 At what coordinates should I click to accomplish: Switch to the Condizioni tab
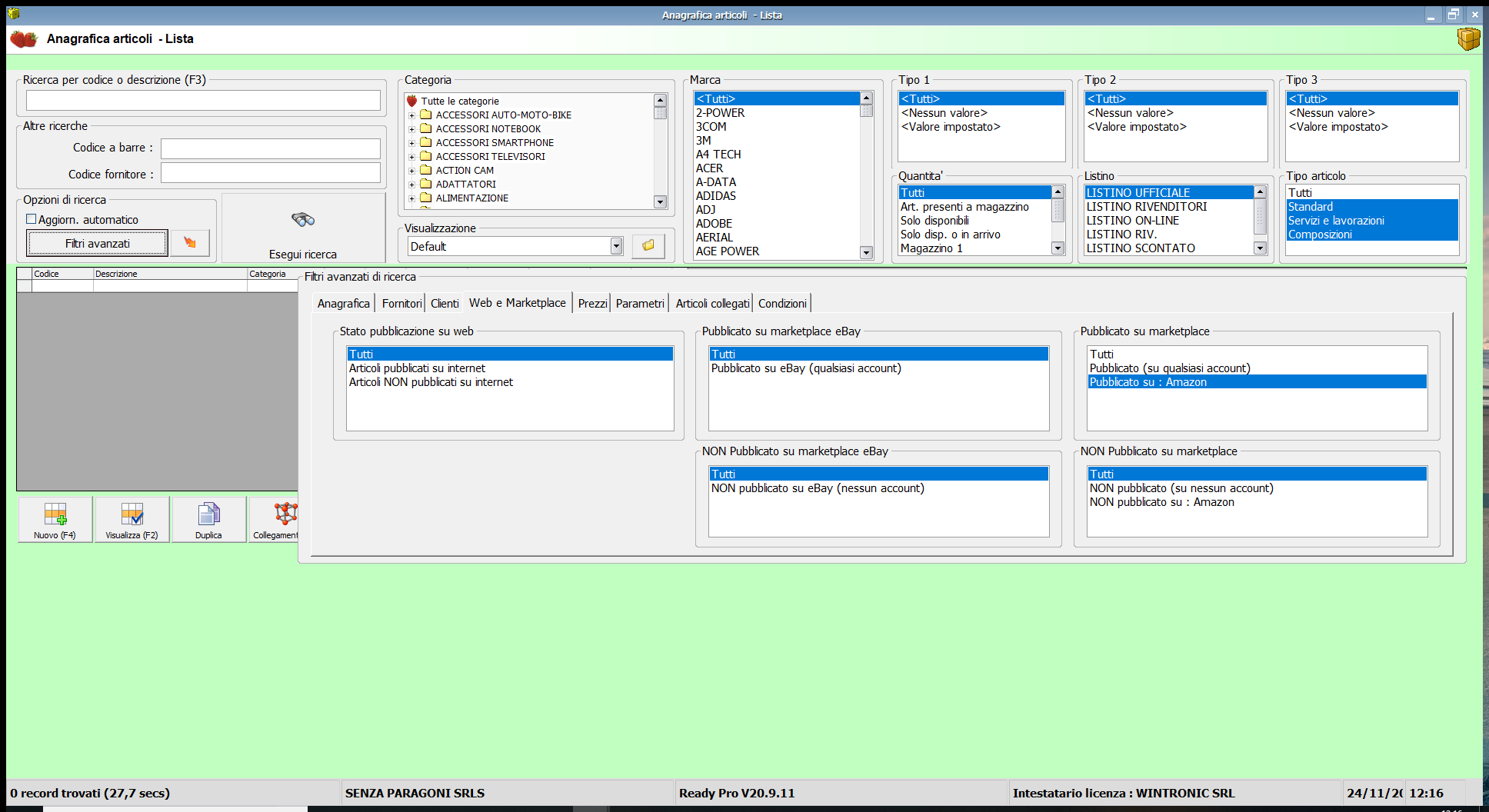782,304
